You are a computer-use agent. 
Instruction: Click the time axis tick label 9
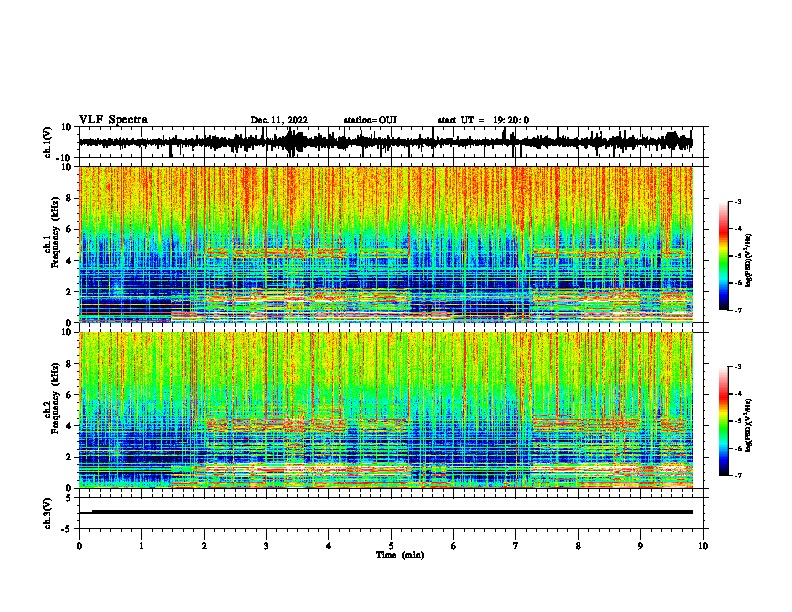640,546
